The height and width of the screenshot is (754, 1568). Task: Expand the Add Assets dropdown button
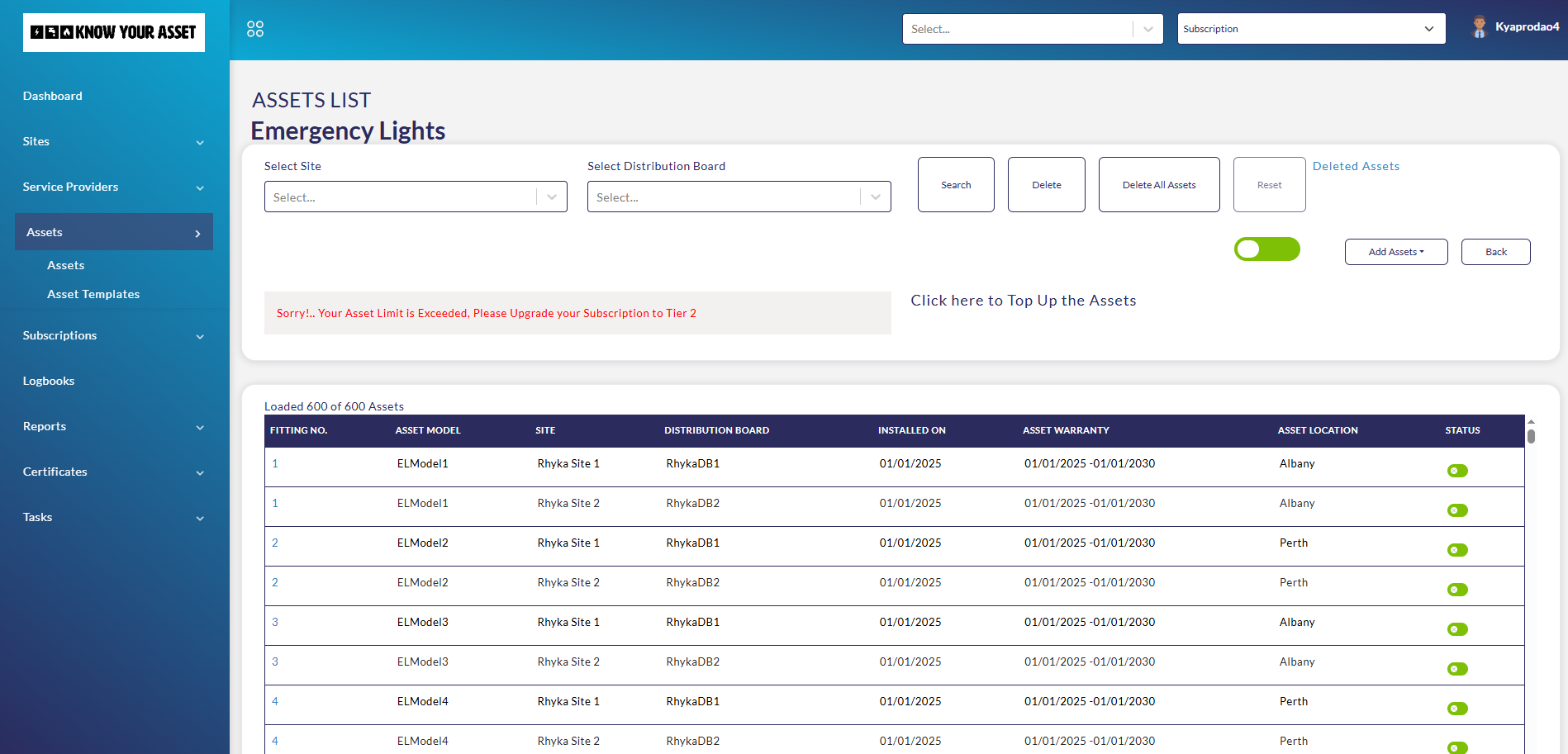click(x=1395, y=252)
